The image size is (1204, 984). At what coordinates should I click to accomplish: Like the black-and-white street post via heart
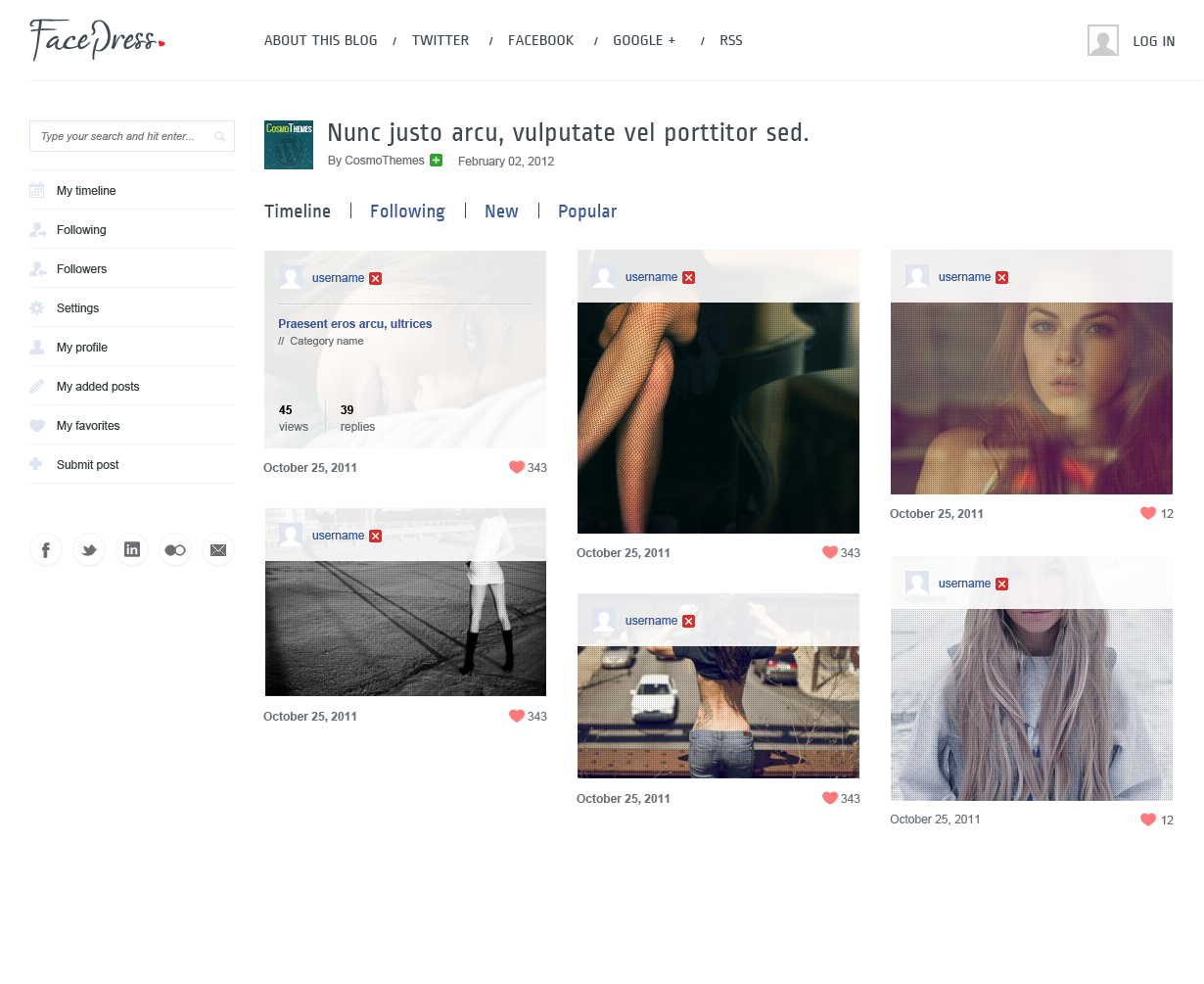point(517,716)
